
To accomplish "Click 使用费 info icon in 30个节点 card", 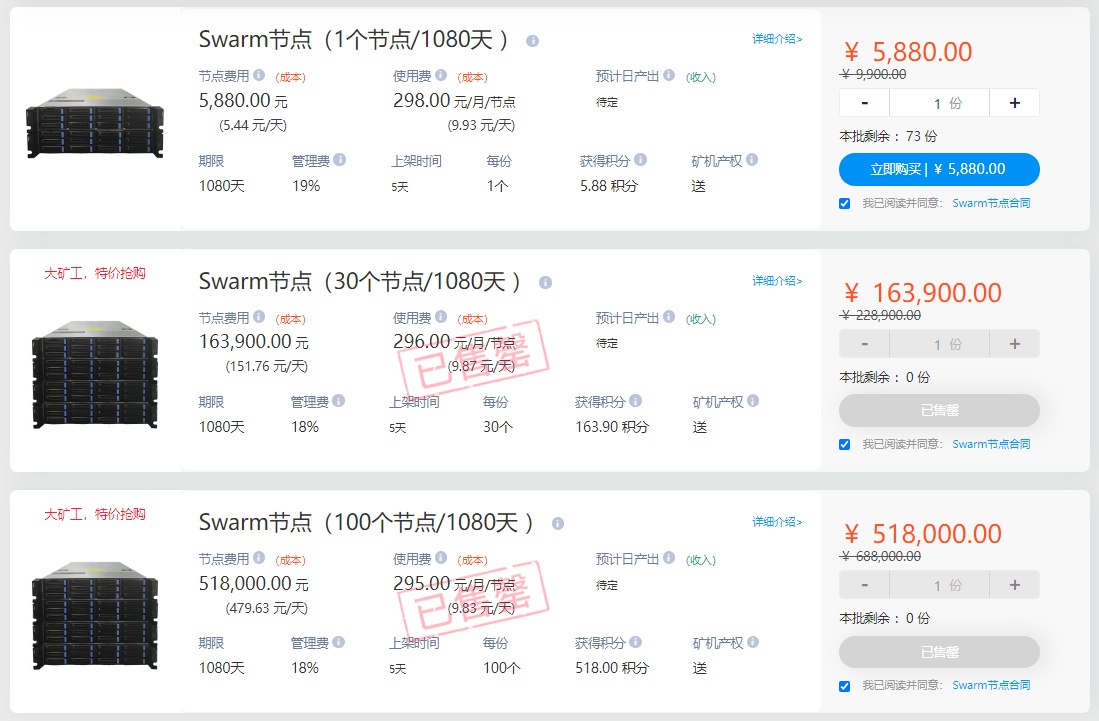I will coord(441,317).
